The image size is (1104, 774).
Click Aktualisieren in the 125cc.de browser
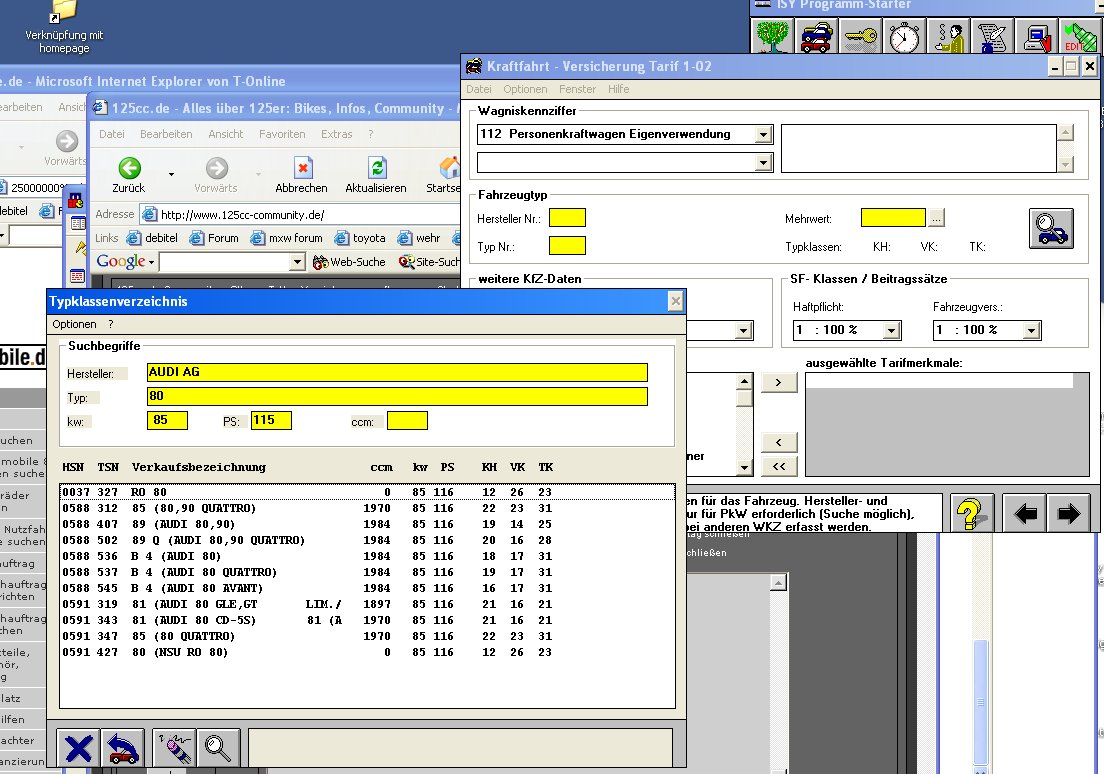click(376, 175)
